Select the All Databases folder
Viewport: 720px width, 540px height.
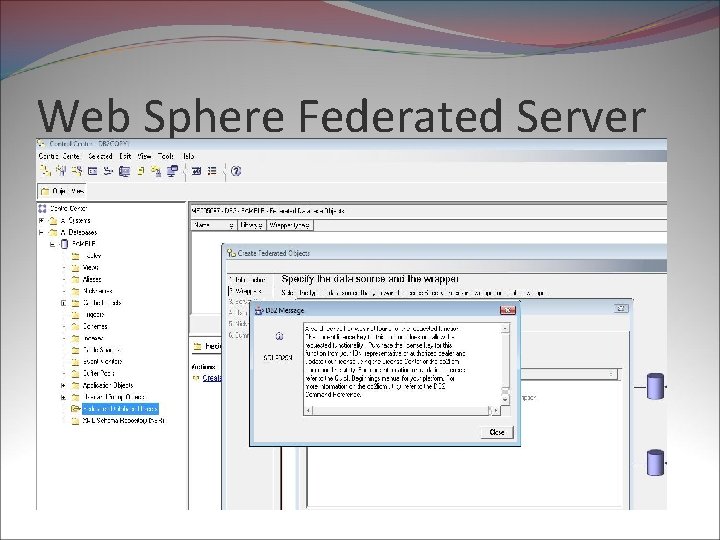[x=79, y=232]
